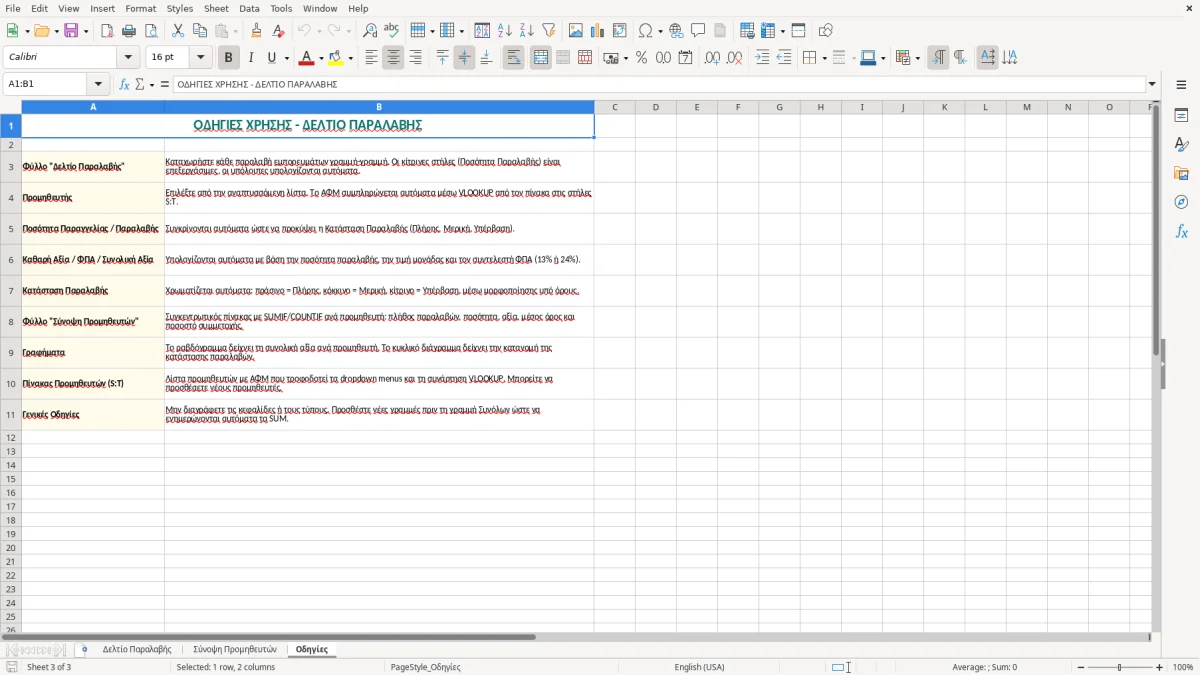Insert a comment
The height and width of the screenshot is (675, 1200).
point(698,31)
